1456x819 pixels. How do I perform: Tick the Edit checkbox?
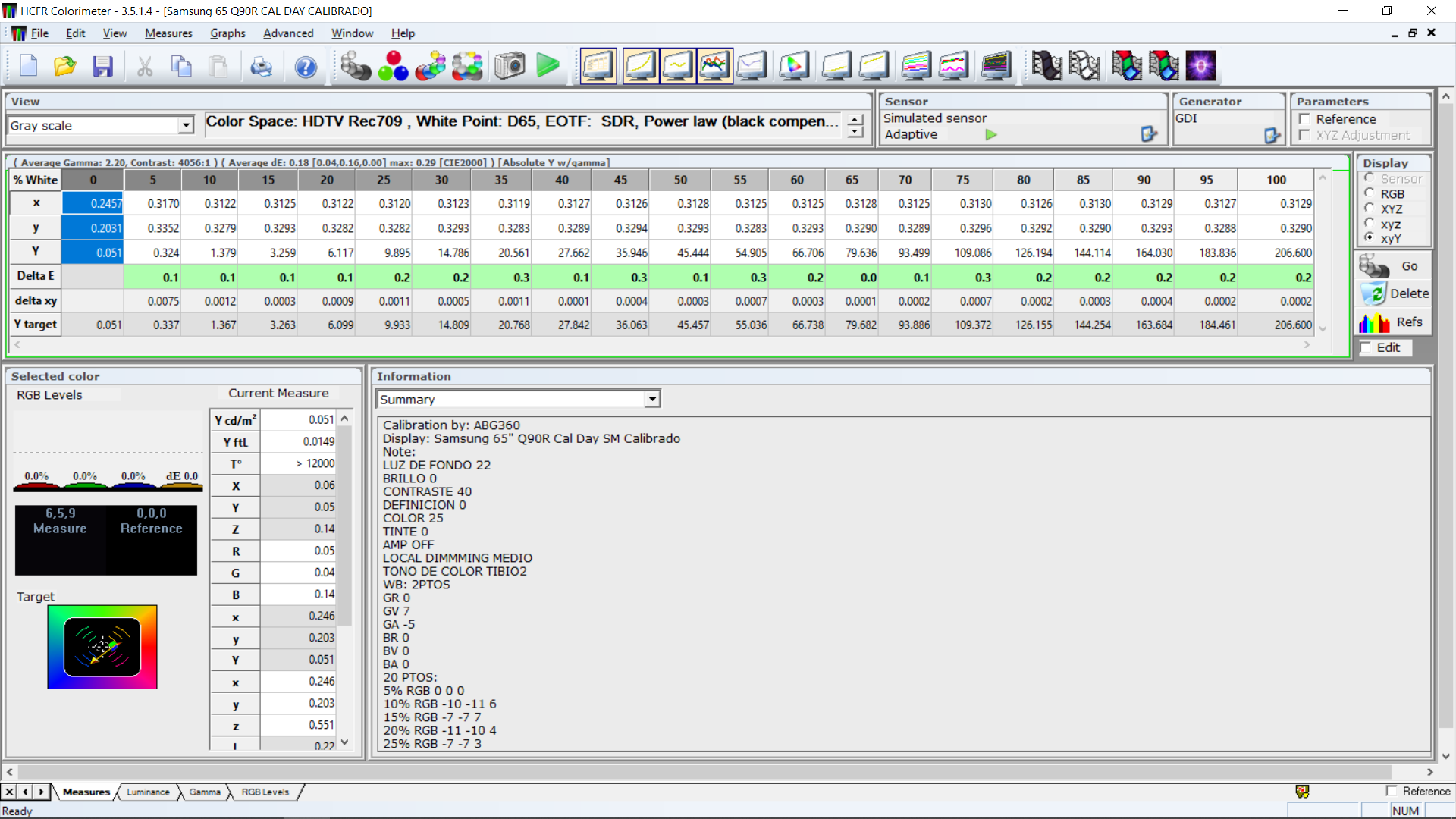(x=1367, y=347)
